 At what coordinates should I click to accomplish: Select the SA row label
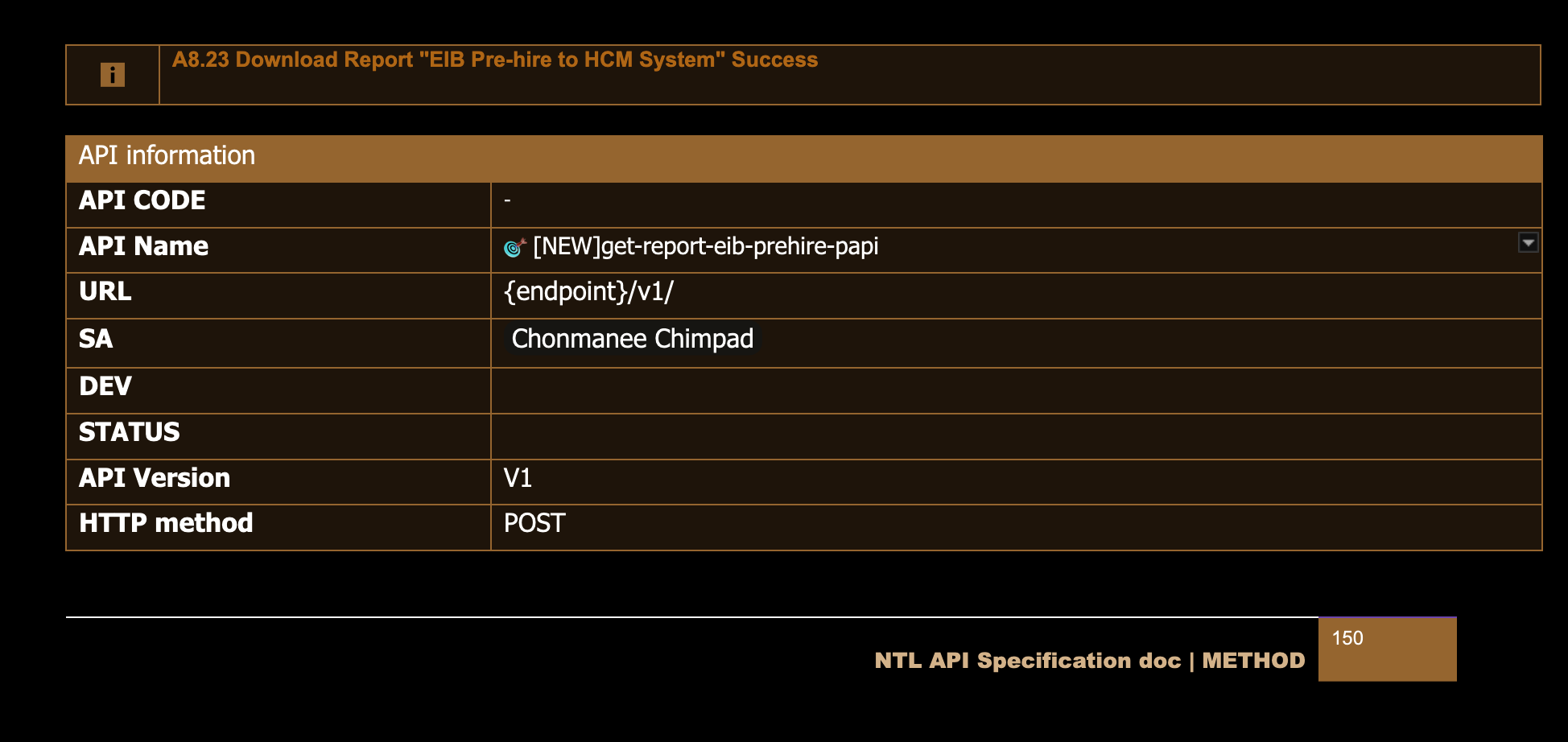click(x=96, y=339)
